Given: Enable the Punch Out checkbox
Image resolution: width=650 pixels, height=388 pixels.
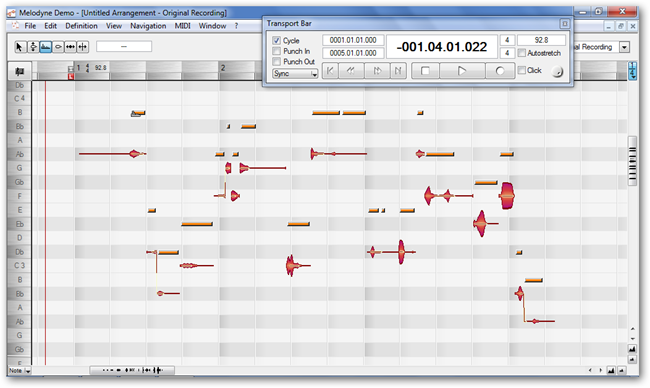Looking at the screenshot, I should (x=276, y=61).
